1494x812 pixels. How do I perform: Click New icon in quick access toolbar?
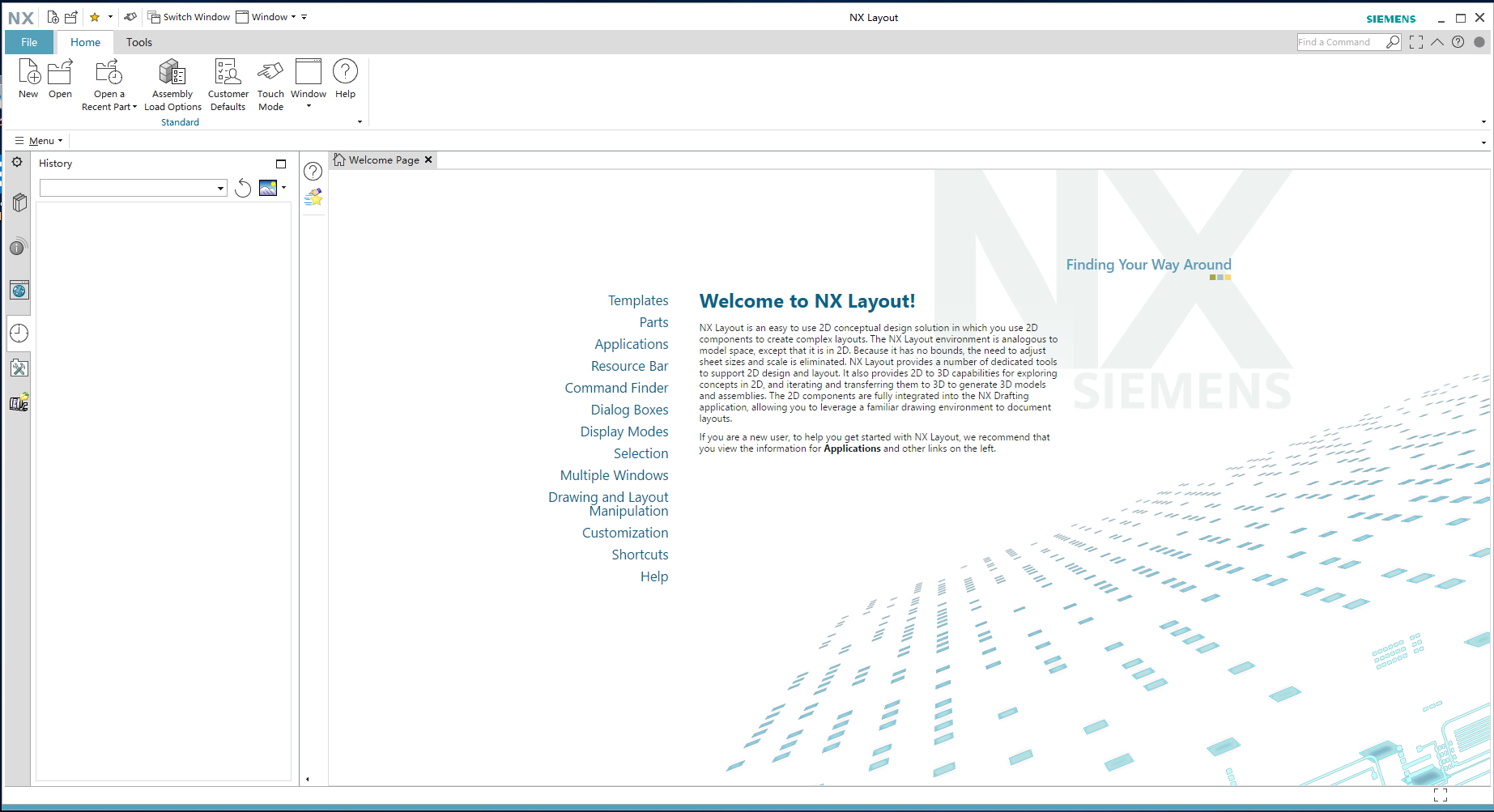point(53,17)
